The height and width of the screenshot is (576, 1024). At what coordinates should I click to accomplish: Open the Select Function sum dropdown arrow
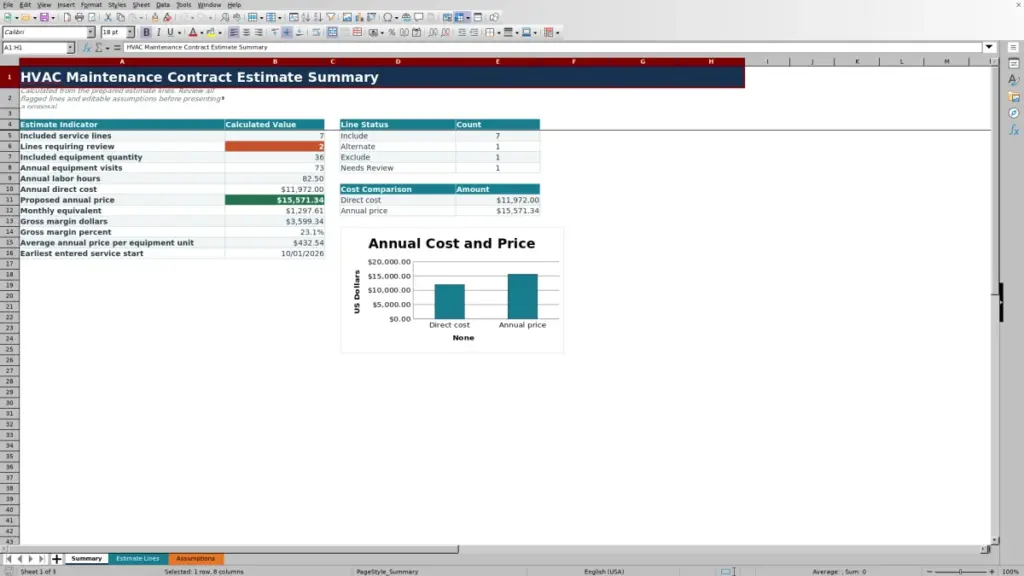pos(107,47)
